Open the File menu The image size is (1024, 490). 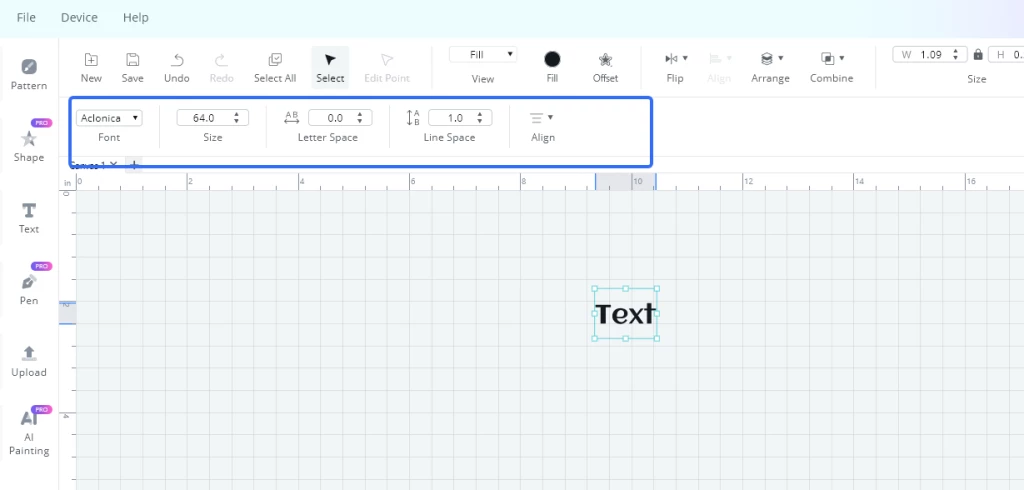coord(26,18)
